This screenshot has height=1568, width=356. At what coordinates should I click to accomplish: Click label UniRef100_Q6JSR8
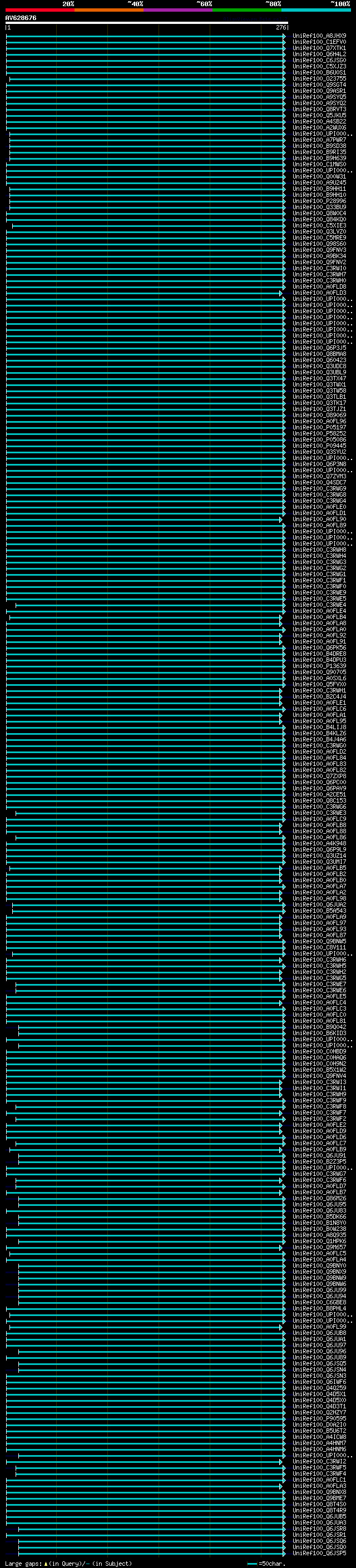[x=319, y=1529]
